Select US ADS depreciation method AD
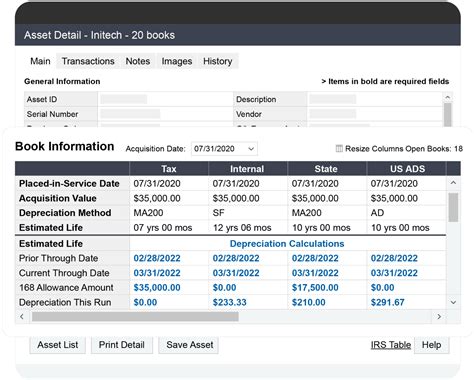 [377, 213]
